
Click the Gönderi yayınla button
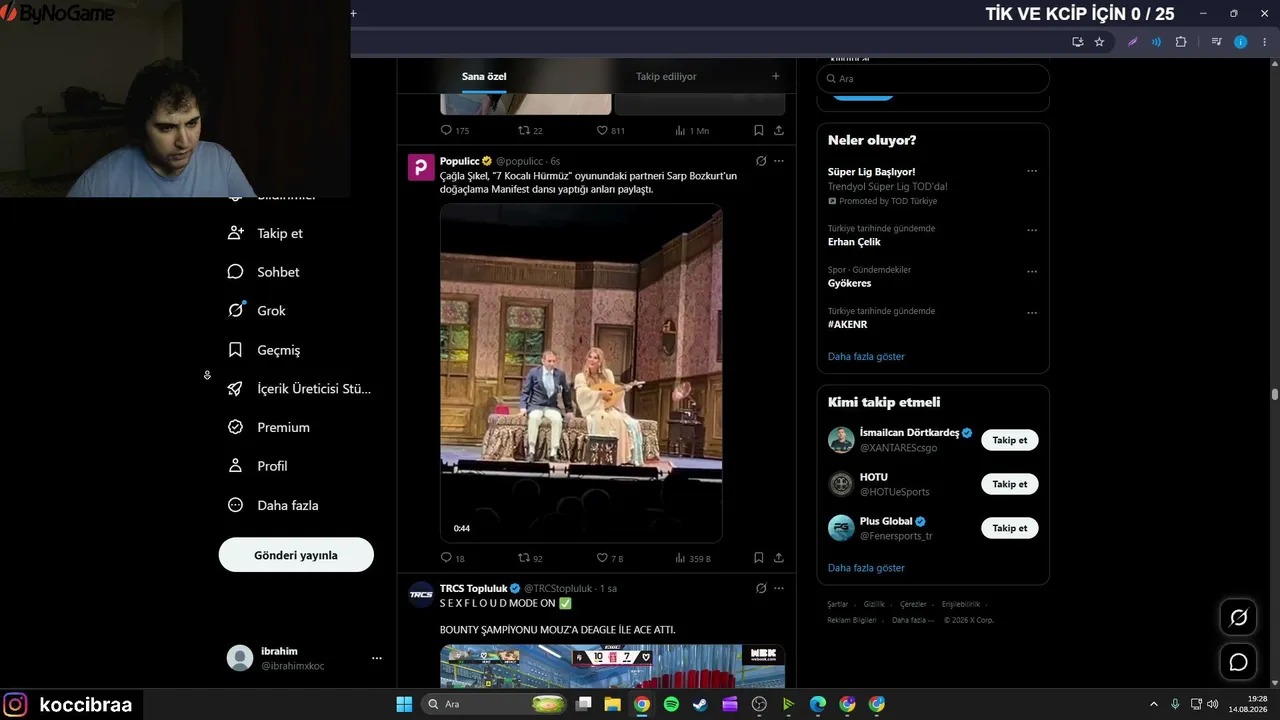(x=296, y=555)
